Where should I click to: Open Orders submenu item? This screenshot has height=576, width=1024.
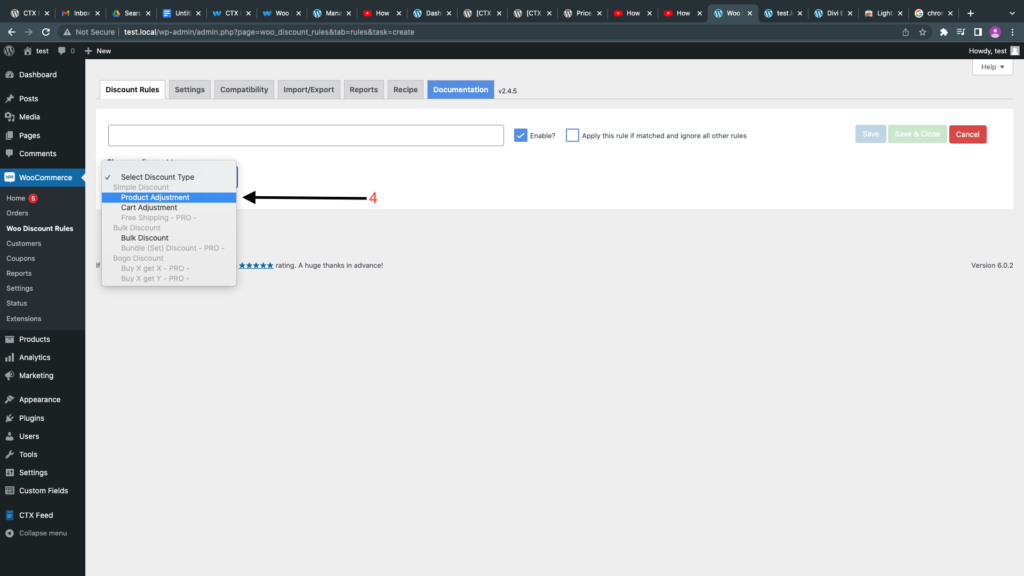click(x=17, y=213)
